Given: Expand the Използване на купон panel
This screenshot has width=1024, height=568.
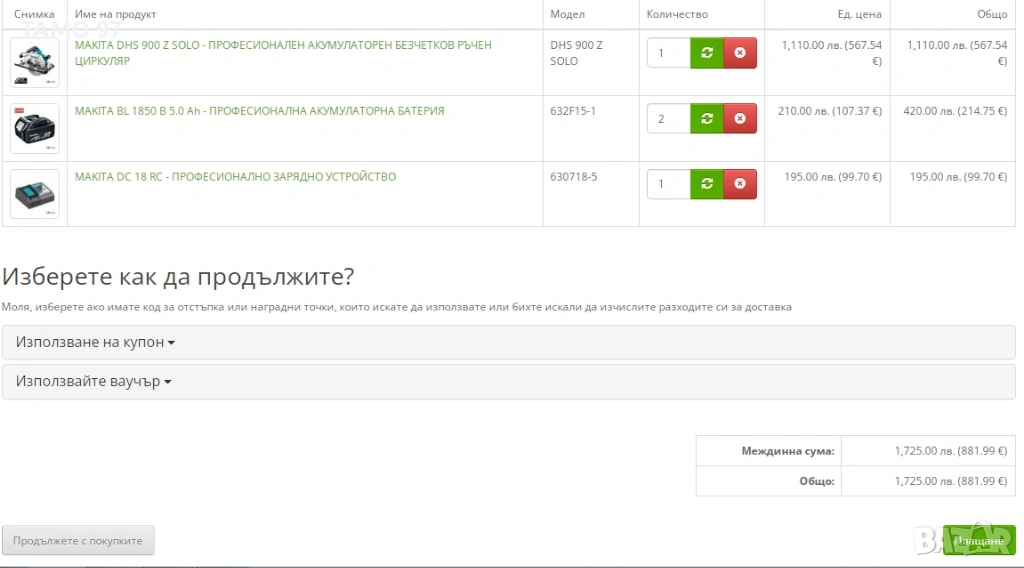Looking at the screenshot, I should click(96, 342).
